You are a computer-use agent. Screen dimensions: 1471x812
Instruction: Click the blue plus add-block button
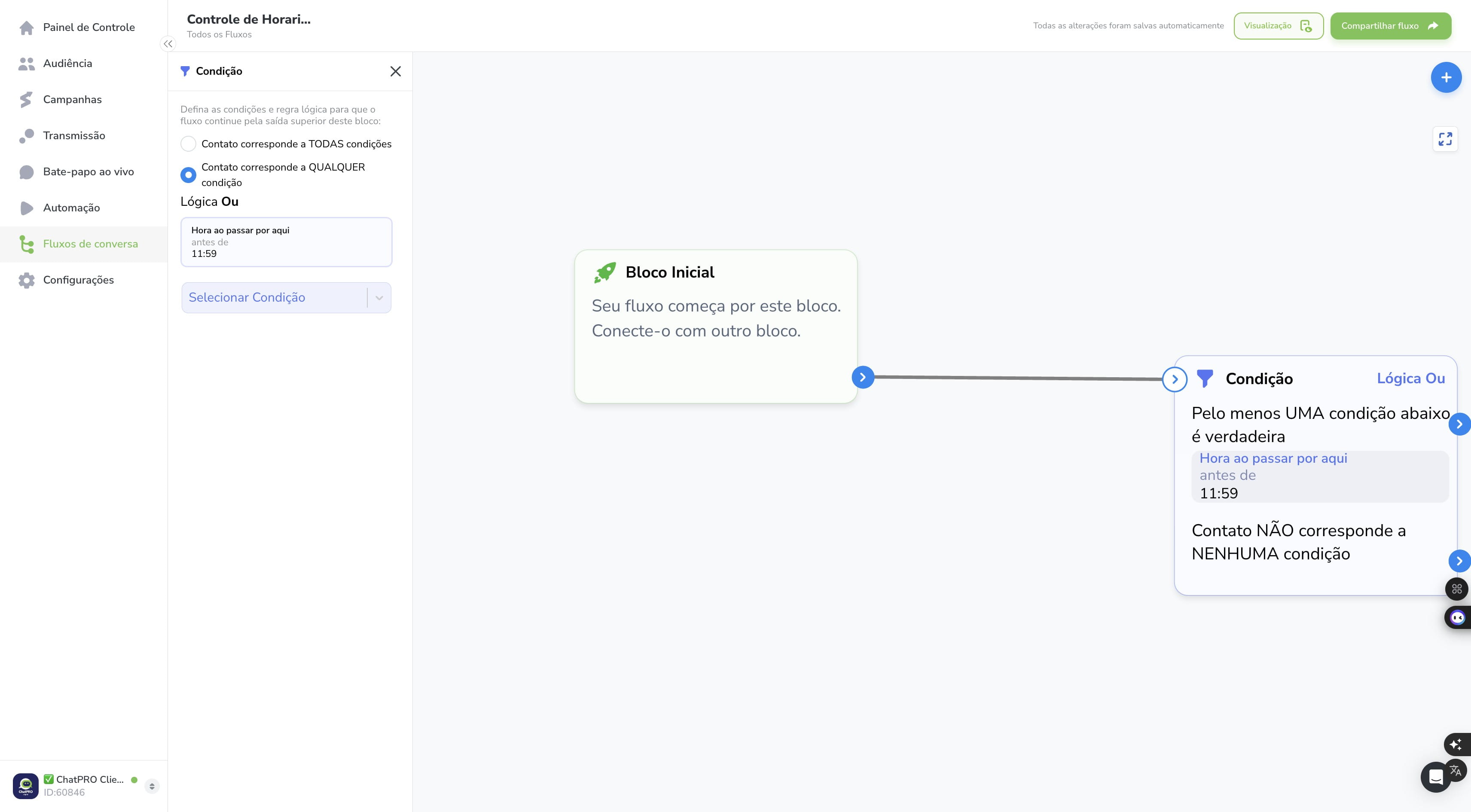[1446, 77]
